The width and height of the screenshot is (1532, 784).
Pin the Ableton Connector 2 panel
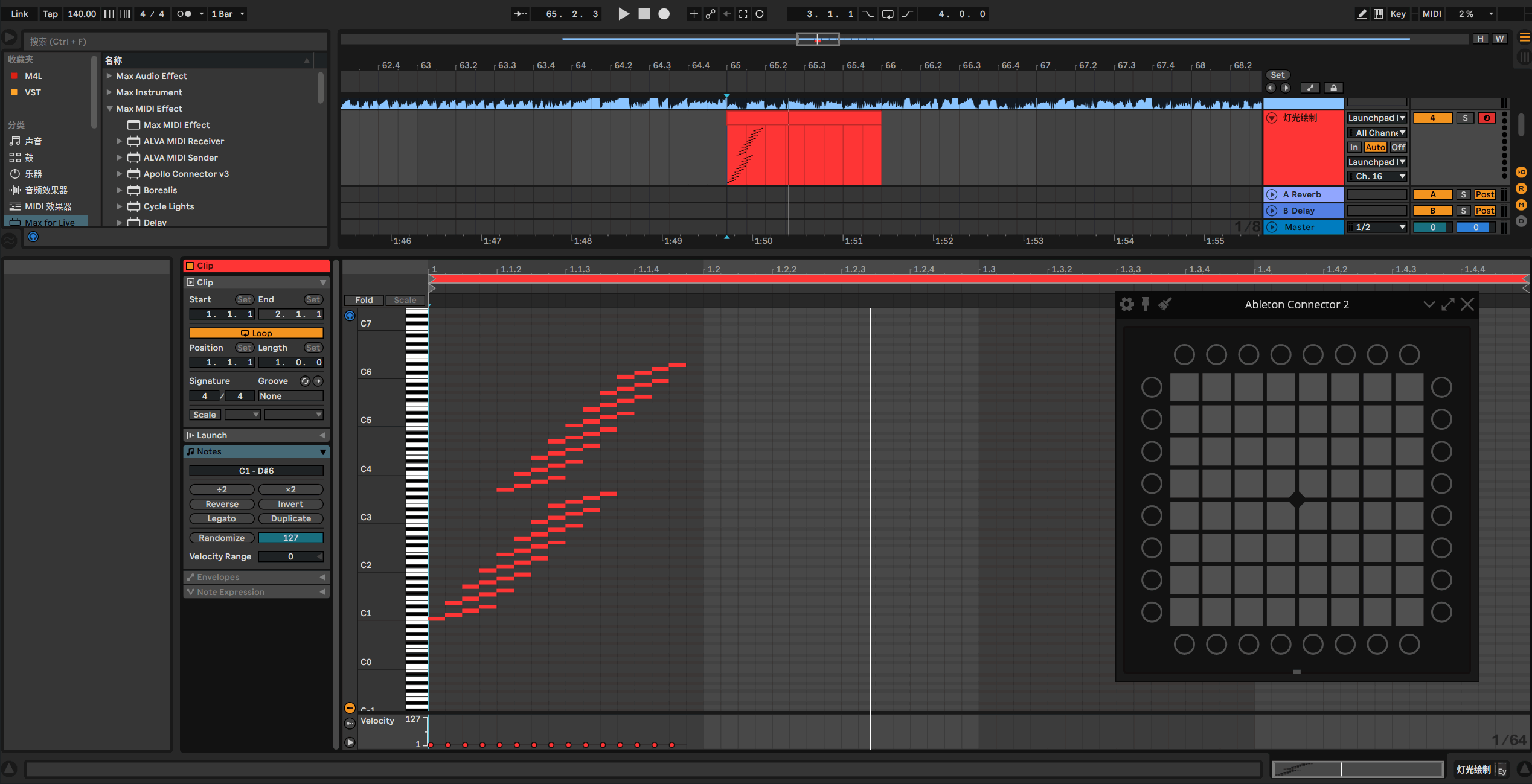[x=1146, y=304]
